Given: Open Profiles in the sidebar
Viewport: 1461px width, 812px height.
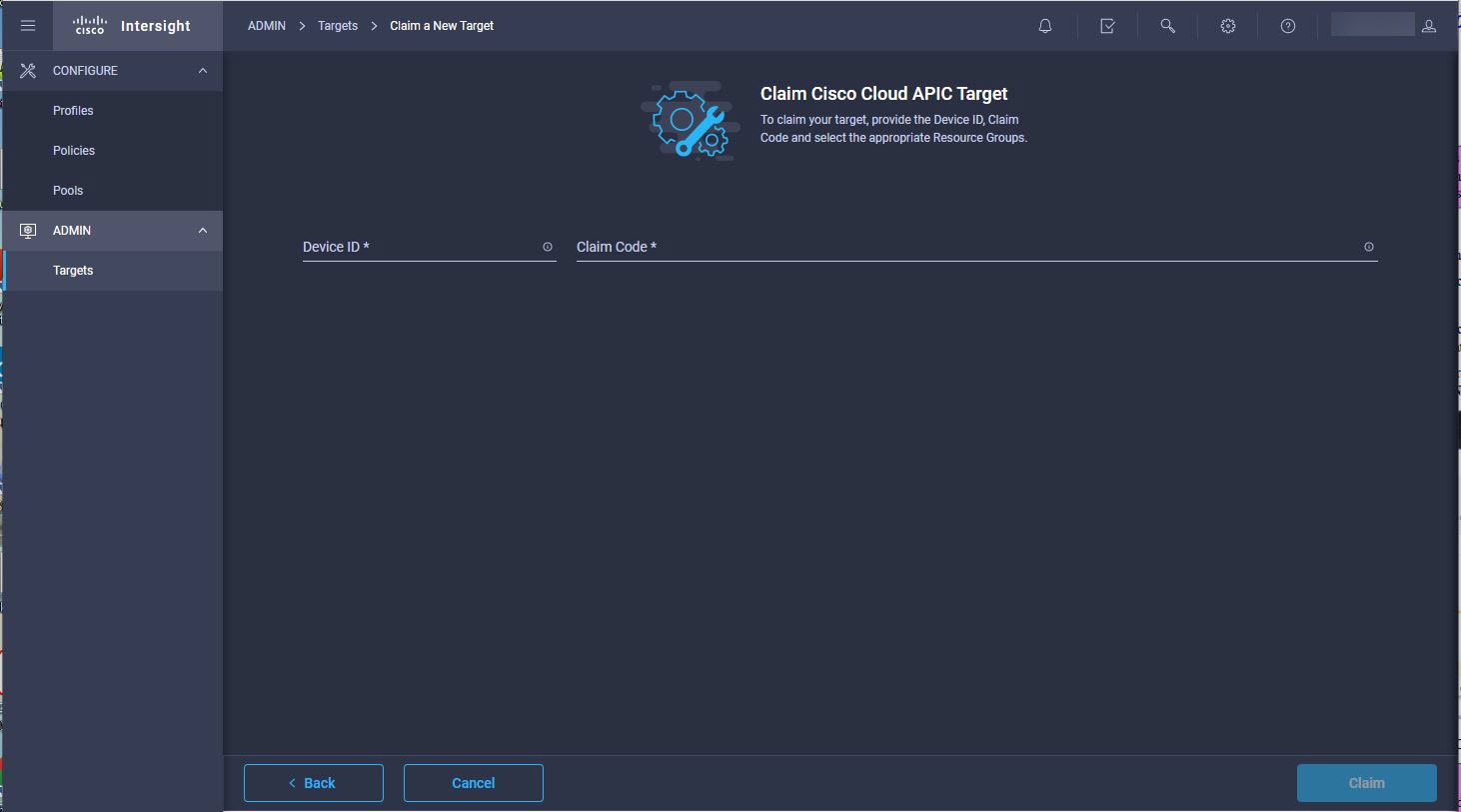Looking at the screenshot, I should click(112, 111).
